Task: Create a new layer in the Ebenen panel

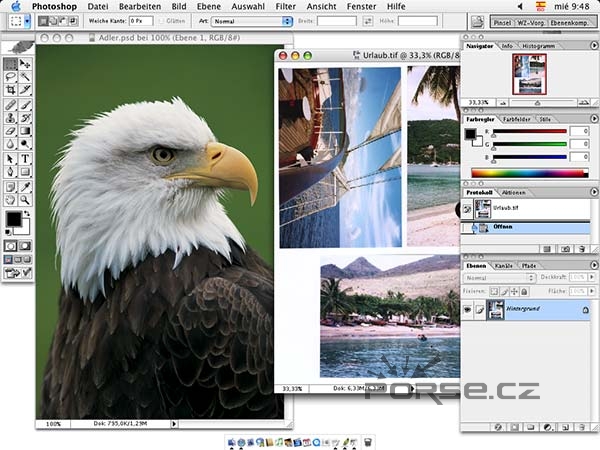Action: tap(566, 427)
